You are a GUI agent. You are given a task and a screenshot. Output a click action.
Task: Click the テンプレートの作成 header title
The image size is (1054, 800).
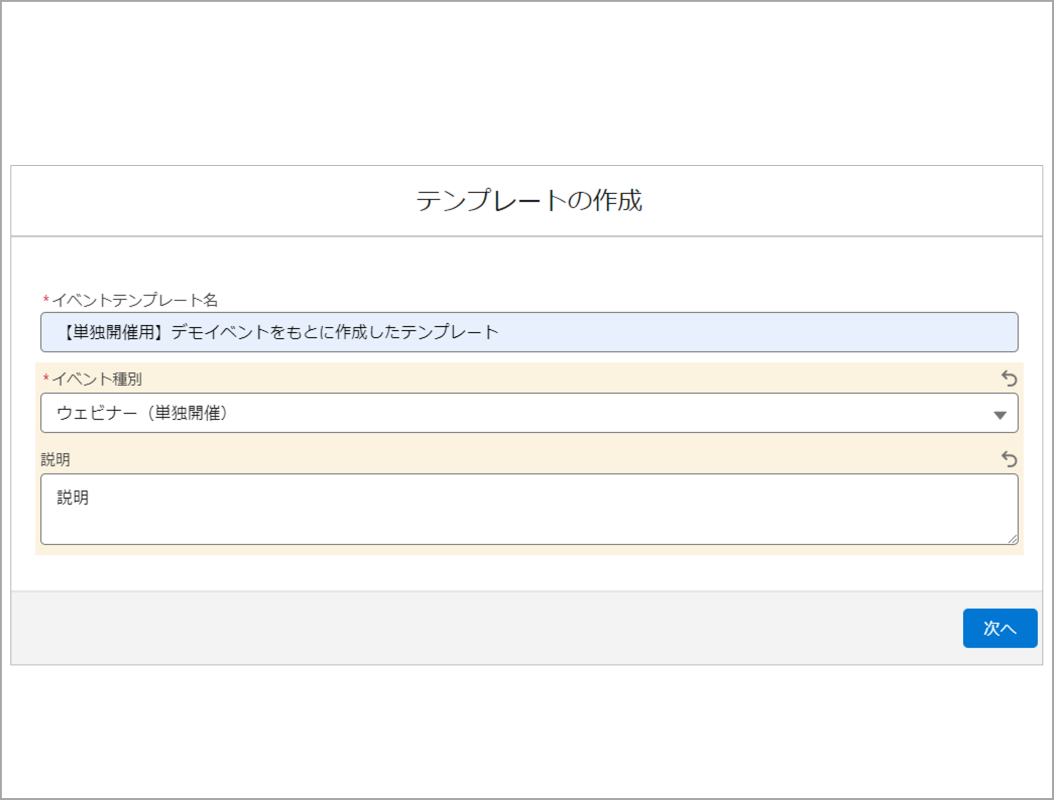tap(528, 200)
